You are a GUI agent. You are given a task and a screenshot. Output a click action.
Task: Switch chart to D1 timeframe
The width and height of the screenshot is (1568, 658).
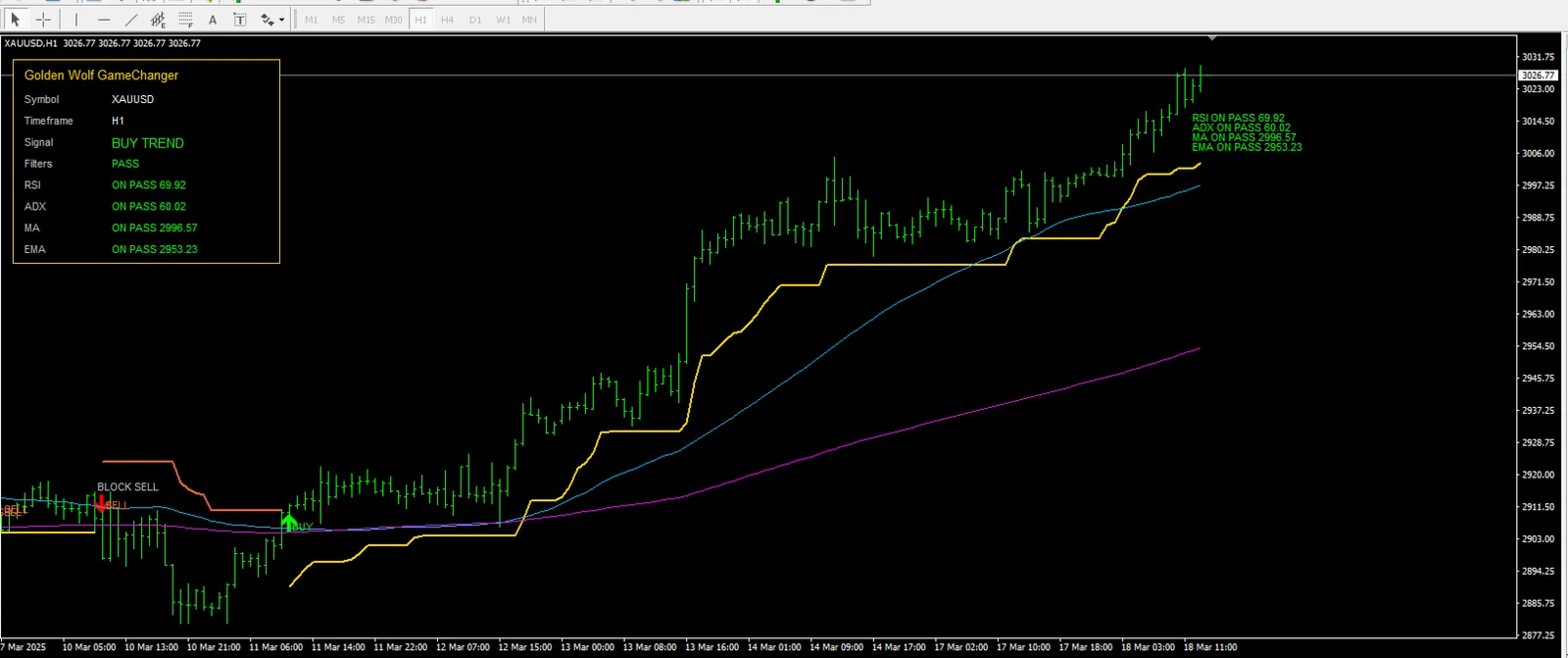point(475,20)
